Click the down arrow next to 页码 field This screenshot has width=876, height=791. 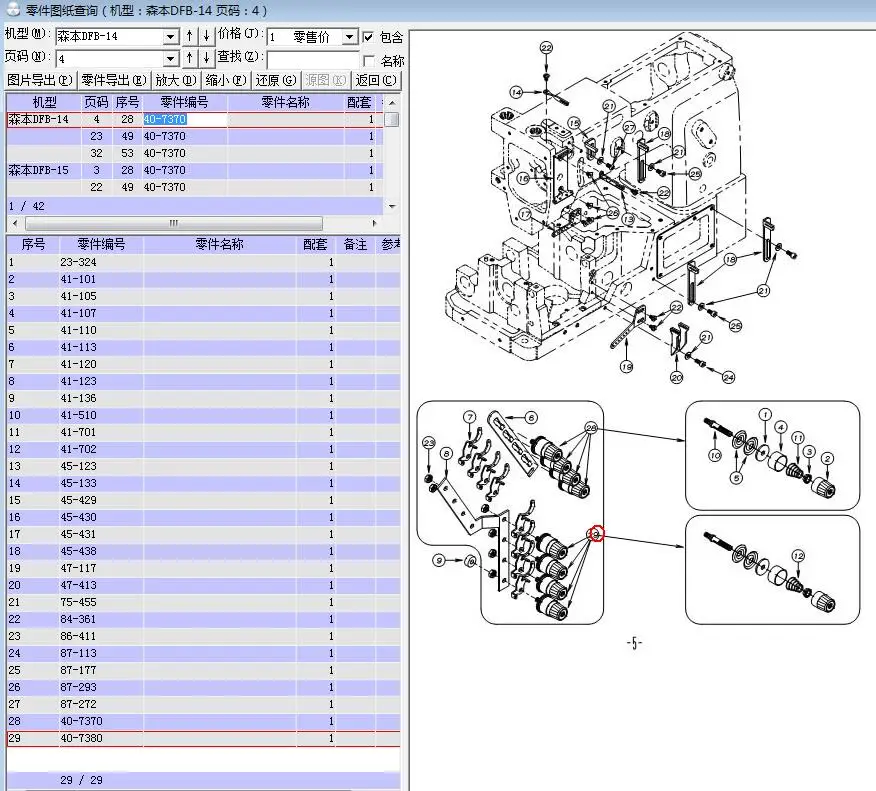(x=207, y=58)
